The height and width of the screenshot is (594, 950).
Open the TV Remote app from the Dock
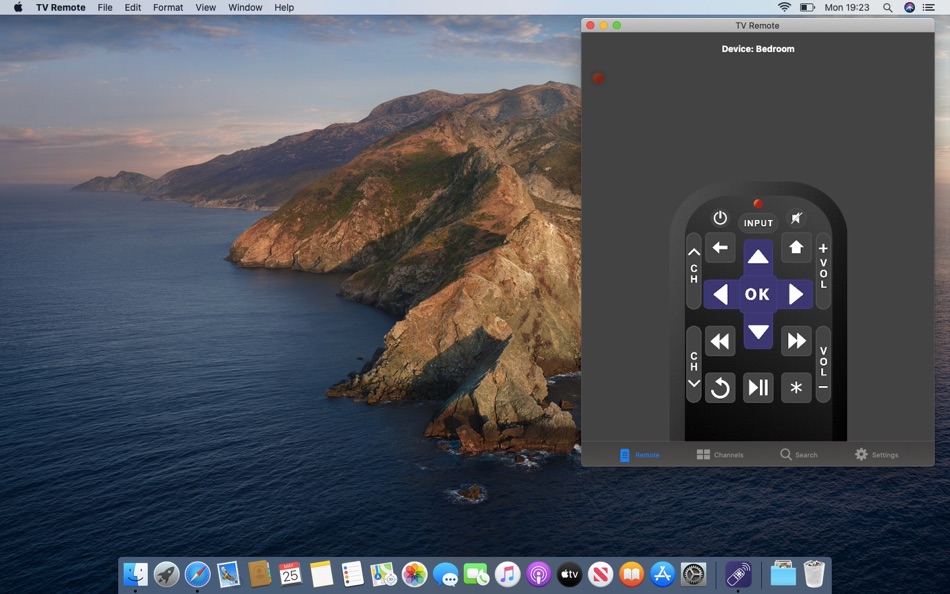pyautogui.click(x=737, y=573)
